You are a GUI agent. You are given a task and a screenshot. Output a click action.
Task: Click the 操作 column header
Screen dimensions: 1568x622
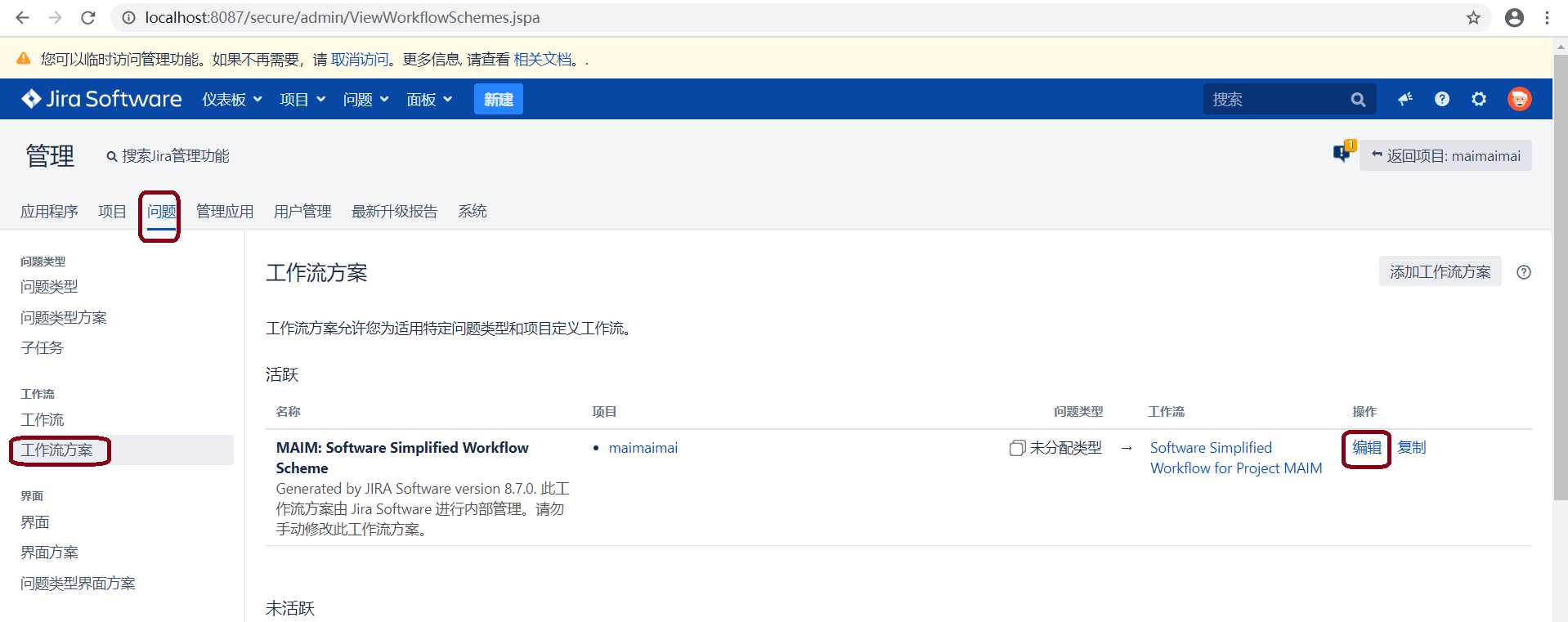[x=1364, y=411]
